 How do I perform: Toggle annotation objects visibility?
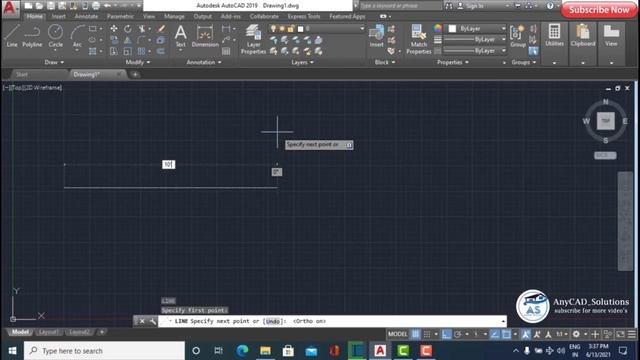point(526,334)
